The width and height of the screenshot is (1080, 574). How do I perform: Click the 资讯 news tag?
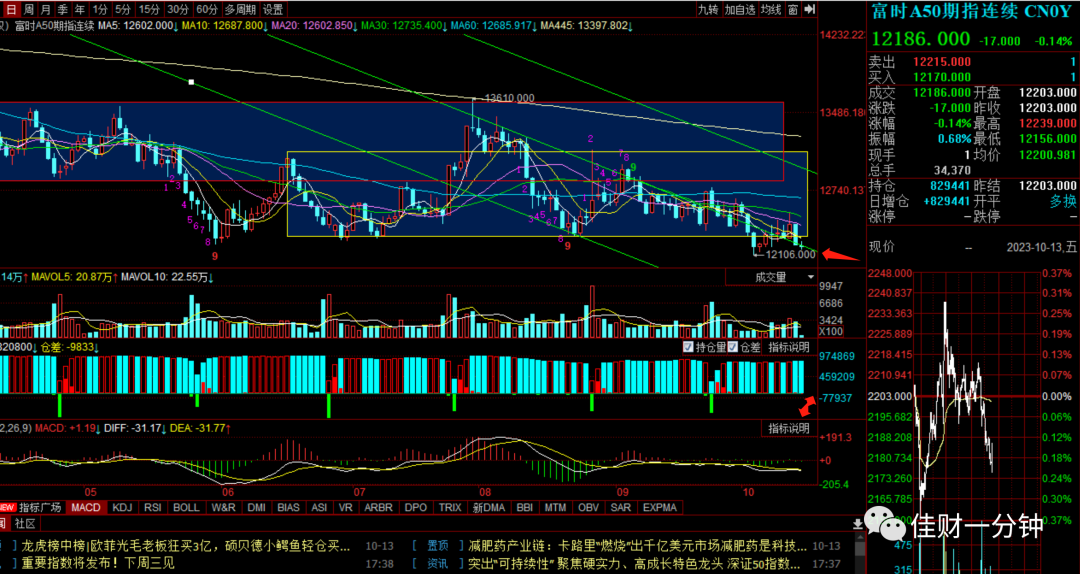(438, 562)
